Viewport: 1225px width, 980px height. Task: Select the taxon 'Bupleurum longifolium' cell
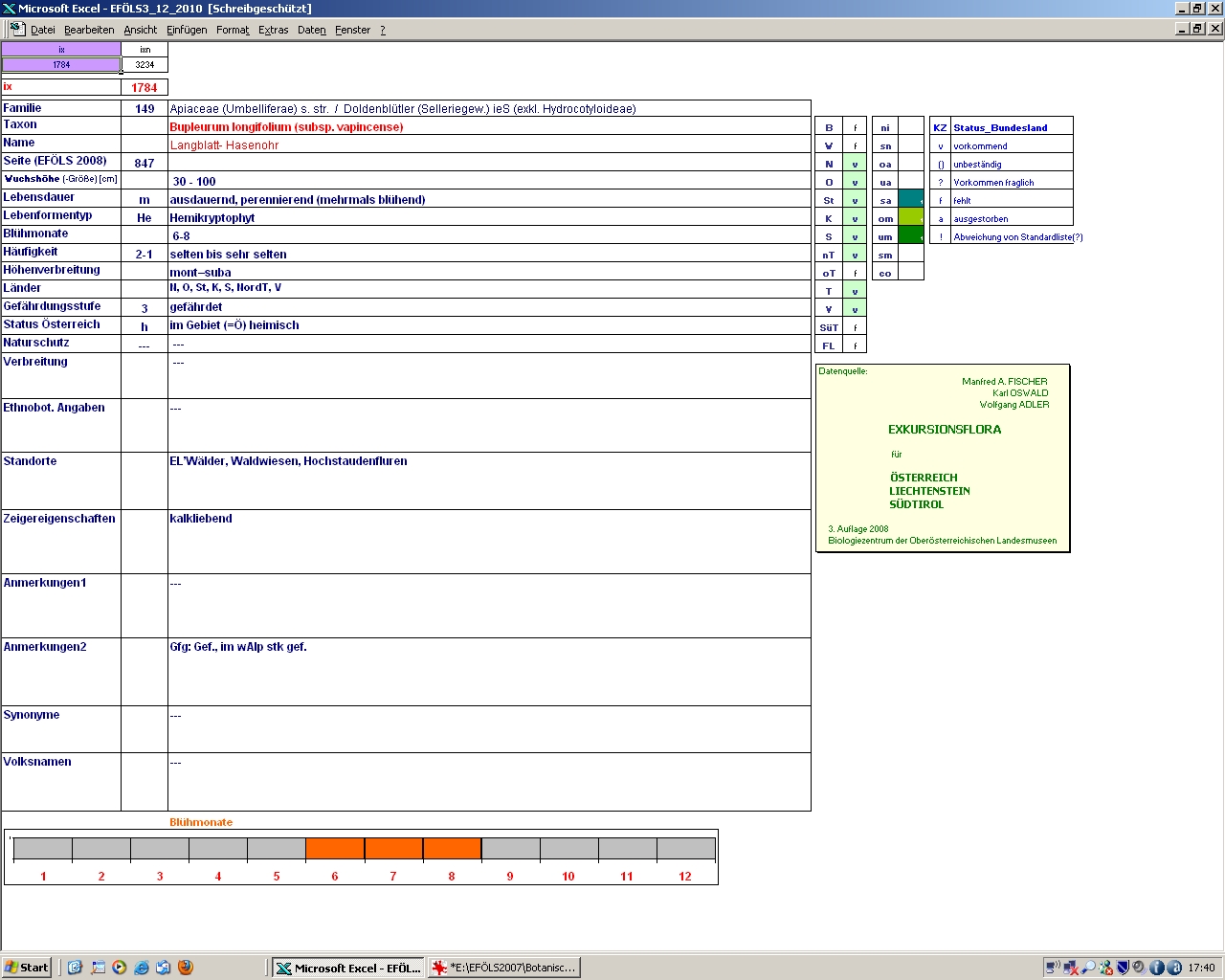point(489,126)
